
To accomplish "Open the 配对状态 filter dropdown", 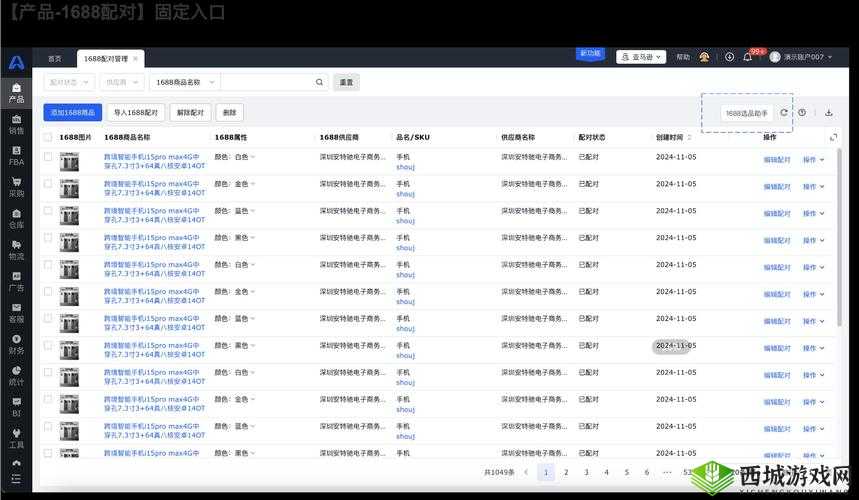I will (x=69, y=82).
